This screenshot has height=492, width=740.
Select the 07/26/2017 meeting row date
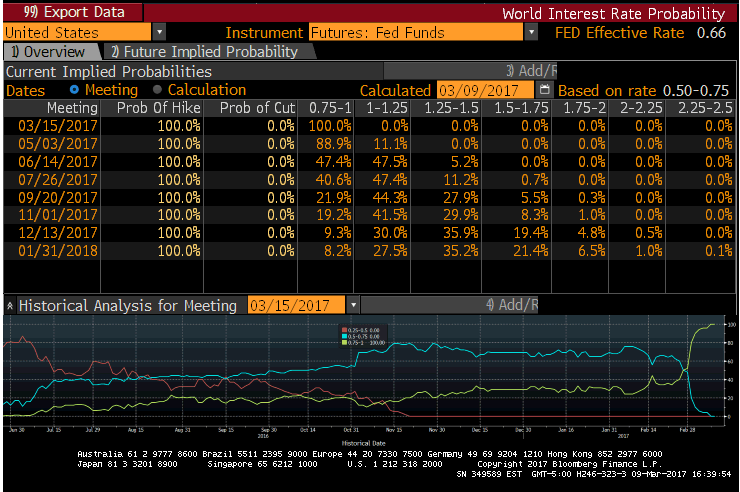pyautogui.click(x=58, y=180)
